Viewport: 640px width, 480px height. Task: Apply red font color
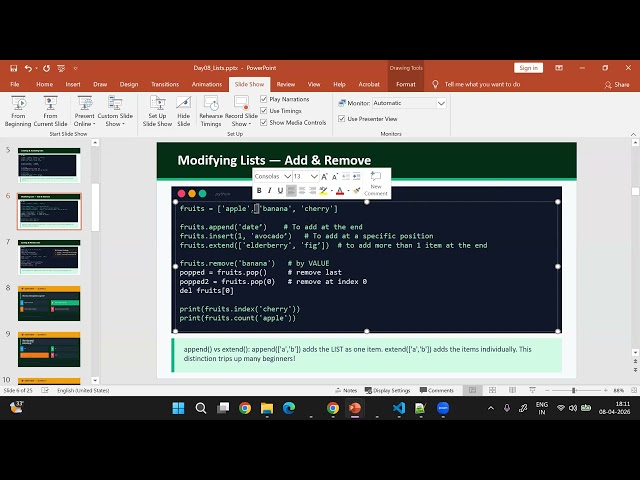point(340,191)
